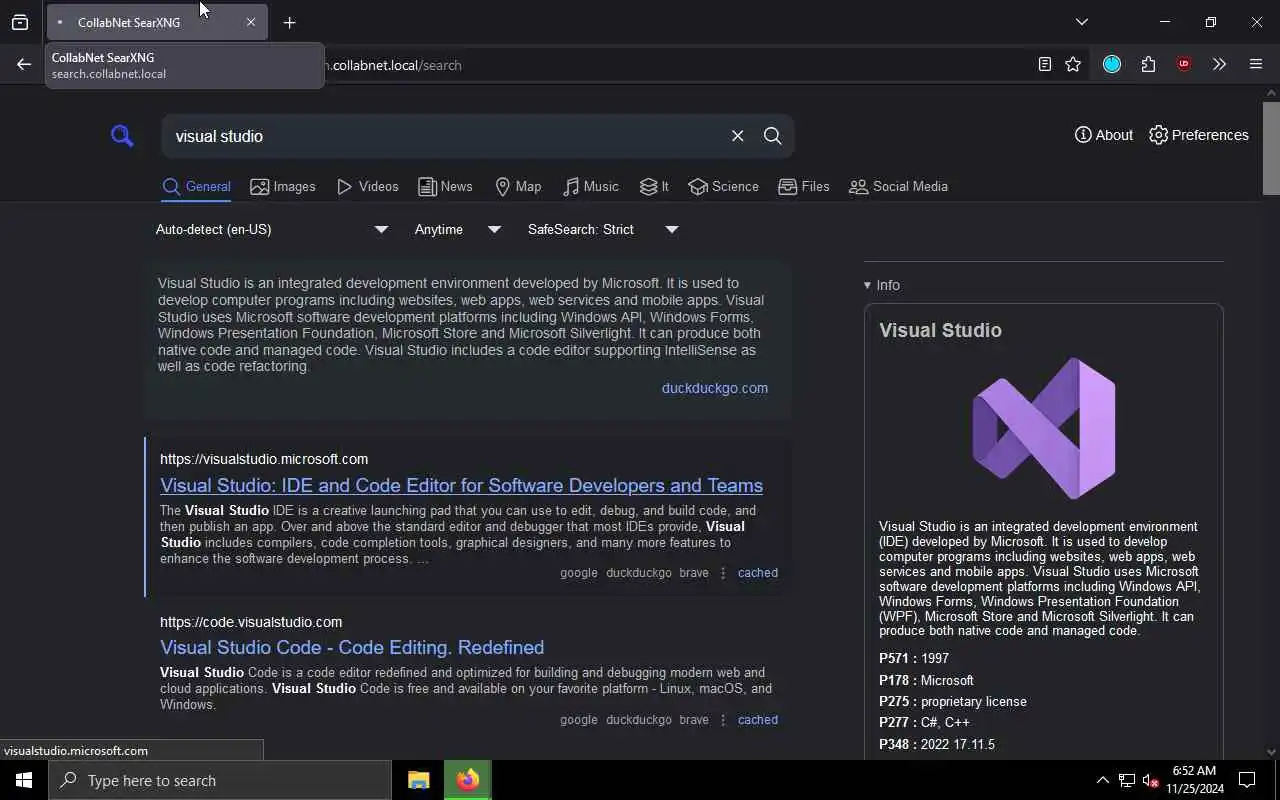1280x800 pixels.
Task: Click the P571 : 1997 info row
Action: (x=914, y=659)
